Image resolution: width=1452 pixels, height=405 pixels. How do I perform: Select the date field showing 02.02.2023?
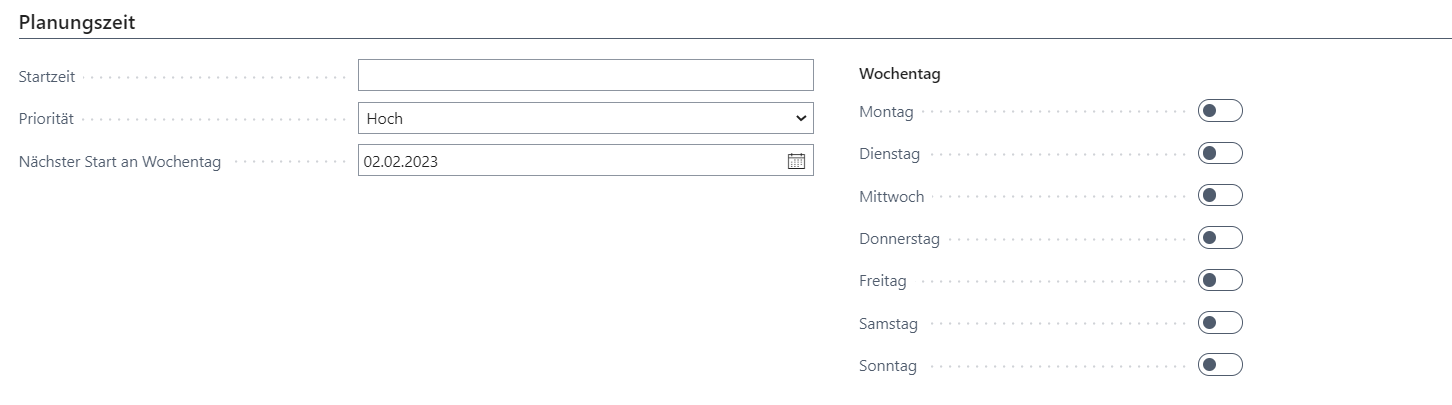click(586, 161)
